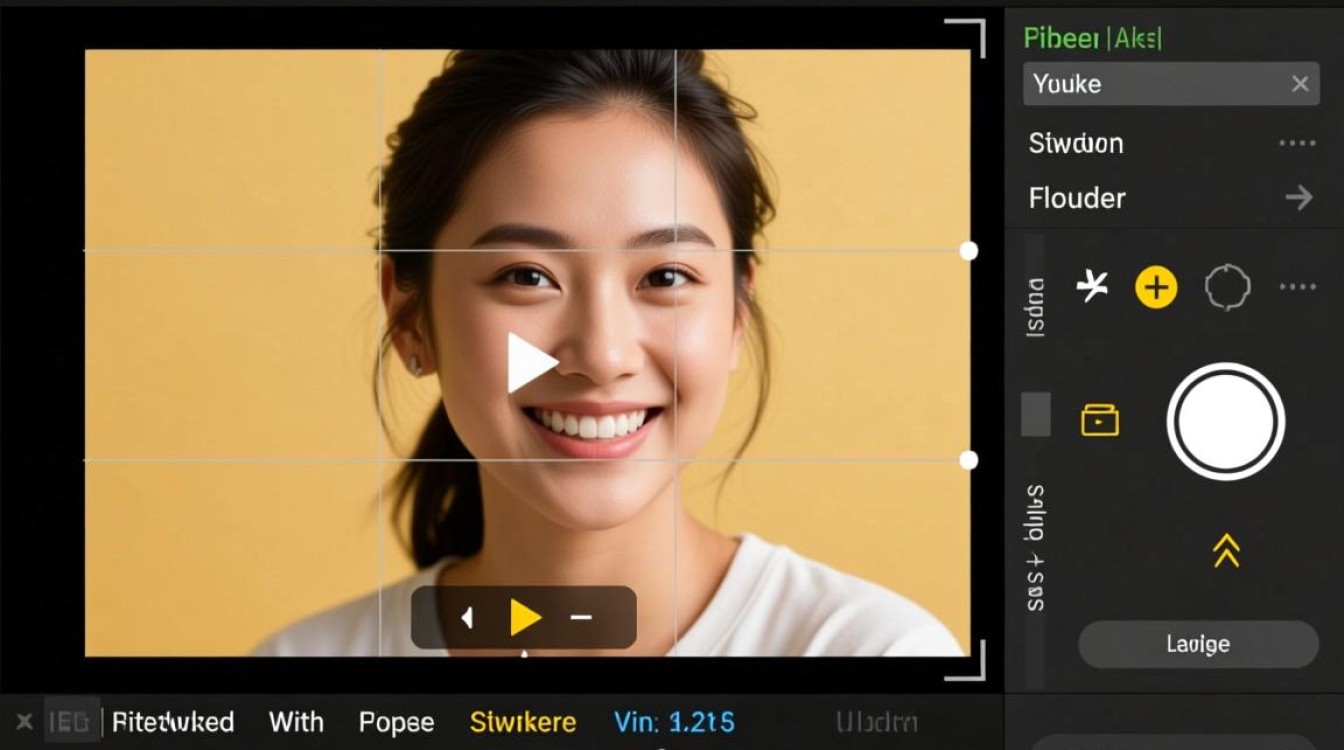
Task: Click the yellow play button in the mini playback bar
Action: pyautogui.click(x=525, y=618)
